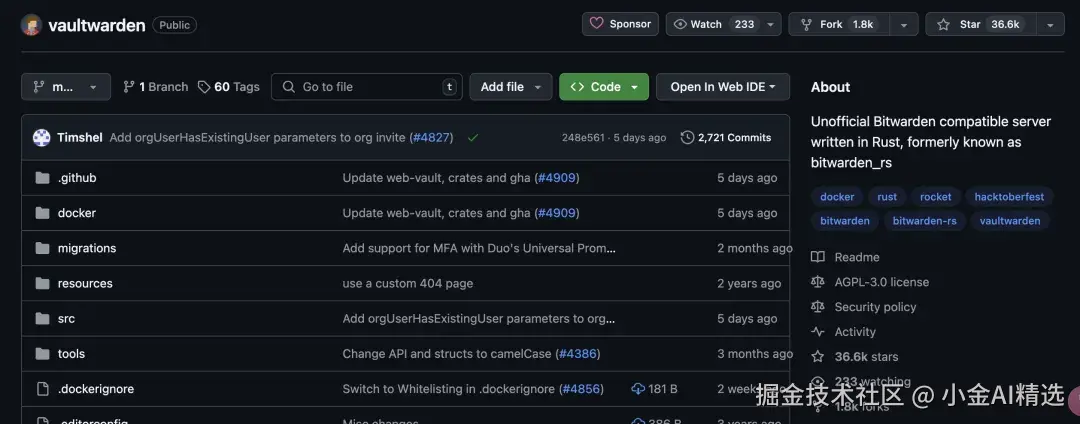View the 1 Branch link
Viewport: 1080px width, 424px height.
[x=155, y=87]
